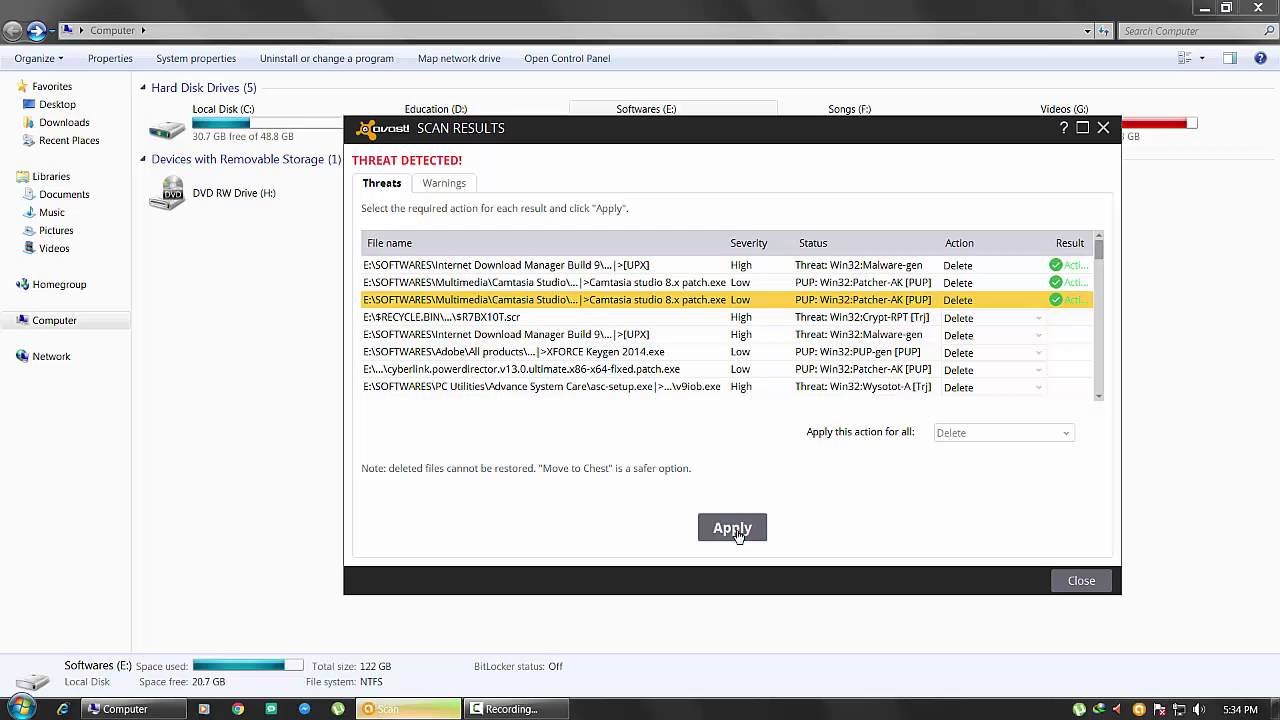Open 'Apply this action for all' dropdown

[x=1004, y=433]
